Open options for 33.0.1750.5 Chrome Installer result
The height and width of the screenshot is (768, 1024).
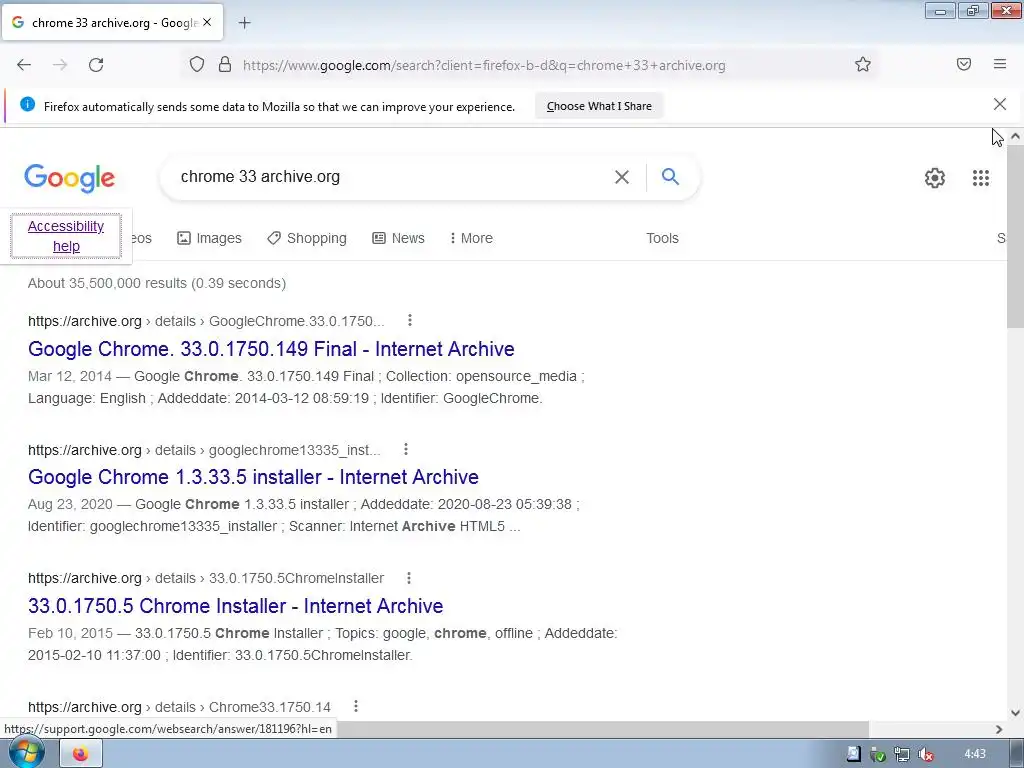(x=409, y=578)
